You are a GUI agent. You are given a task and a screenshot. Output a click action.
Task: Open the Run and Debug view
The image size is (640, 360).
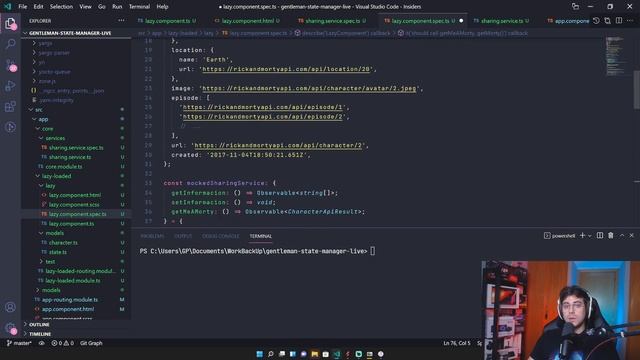(10, 86)
